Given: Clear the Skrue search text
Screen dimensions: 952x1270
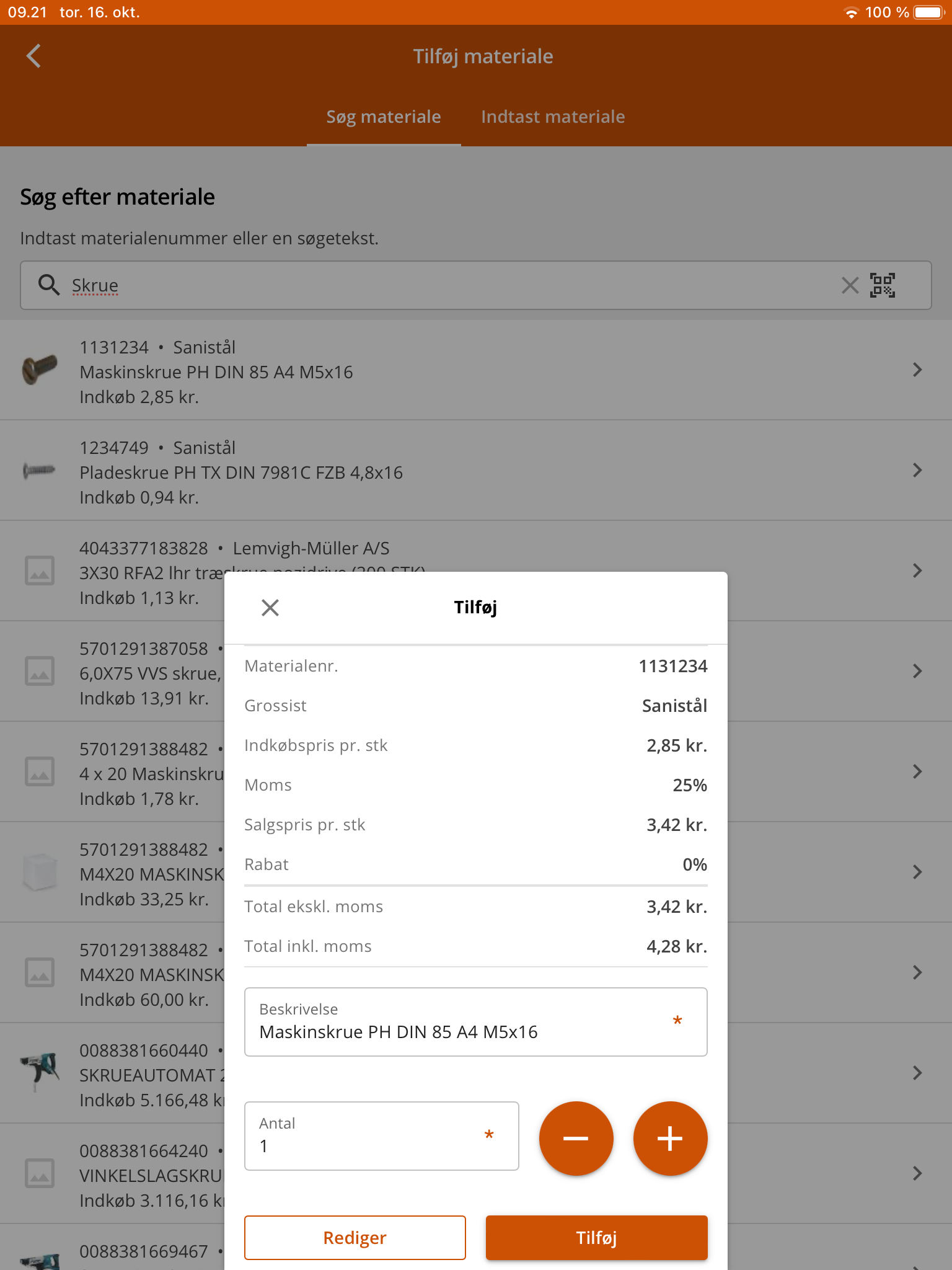Looking at the screenshot, I should (x=850, y=285).
